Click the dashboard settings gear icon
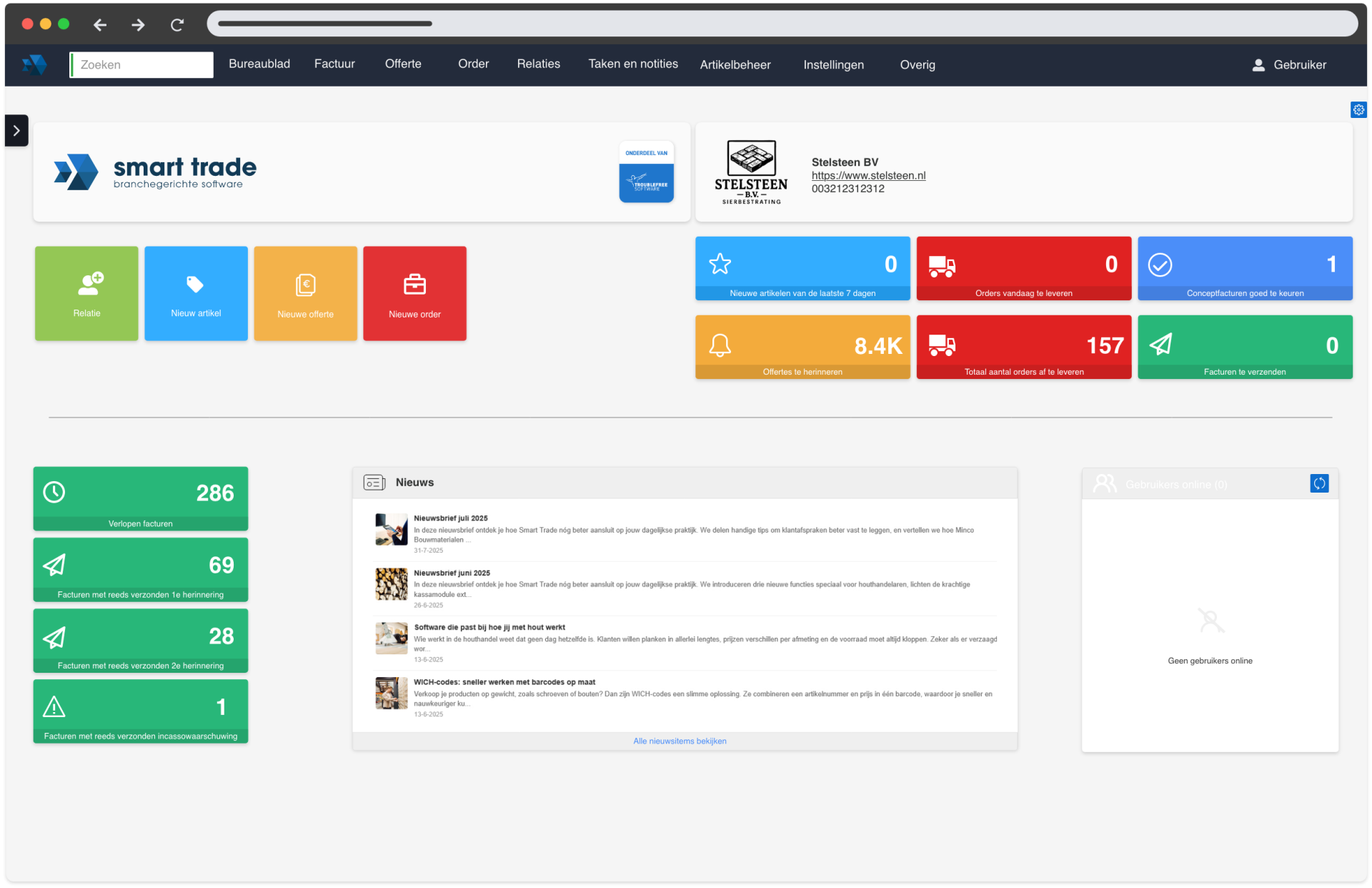This screenshot has height=888, width=1372. 1358,110
